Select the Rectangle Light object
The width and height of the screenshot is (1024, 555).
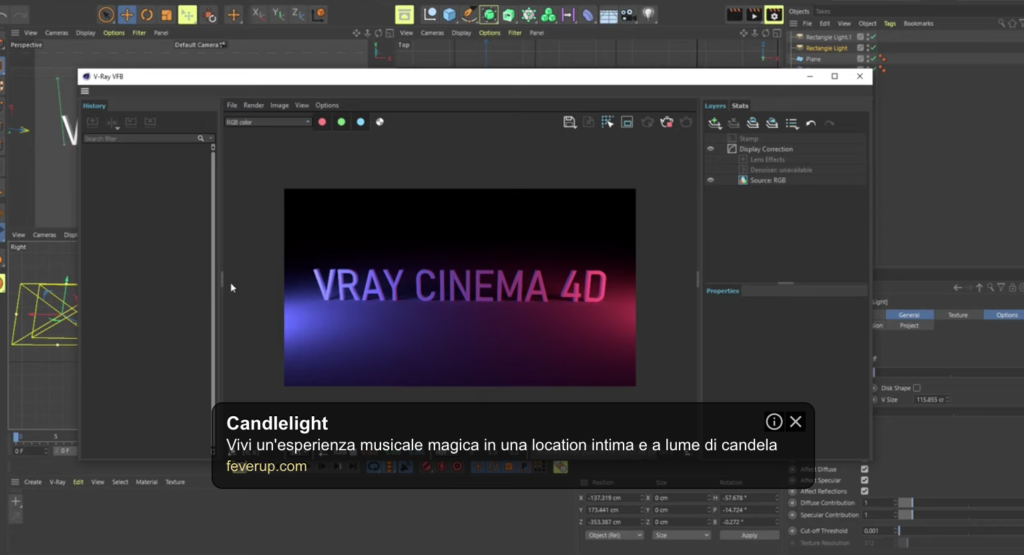826,48
